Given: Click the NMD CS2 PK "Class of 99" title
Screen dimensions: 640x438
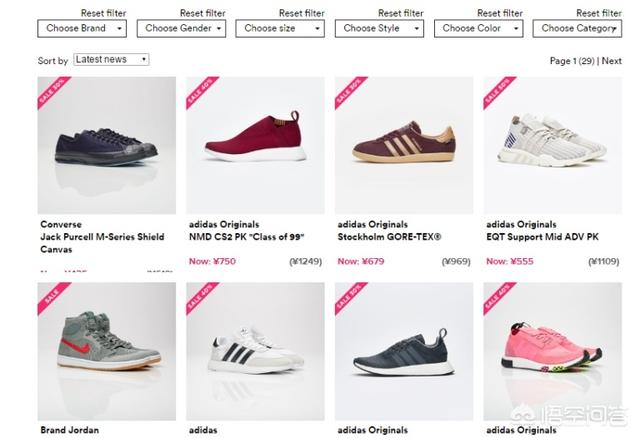Looking at the screenshot, I should pyautogui.click(x=247, y=237).
